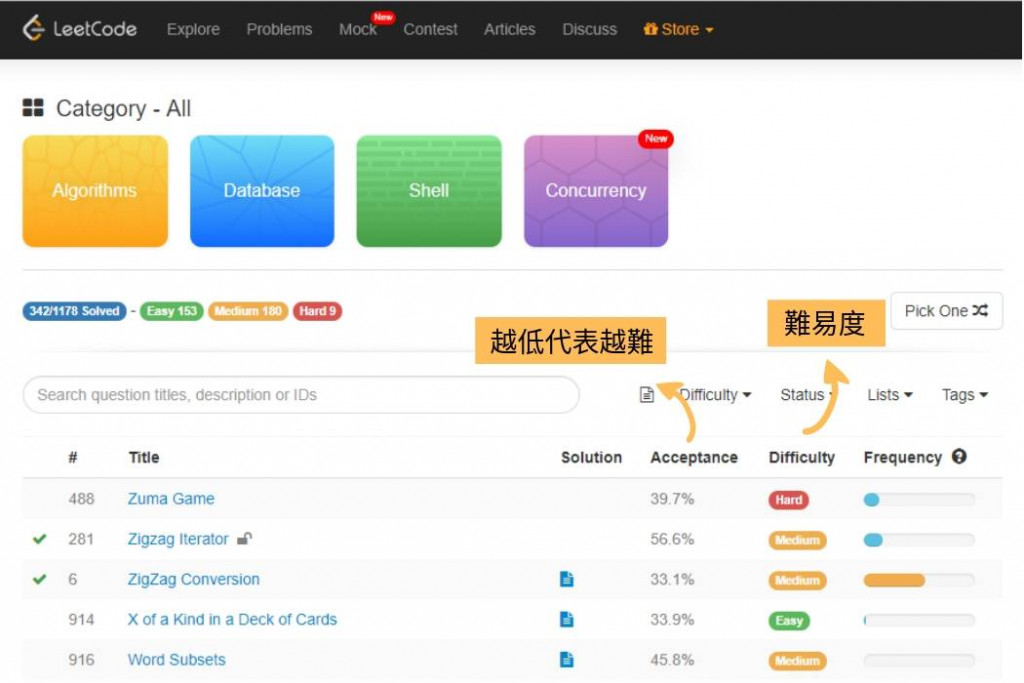This screenshot has height=683, width=1024.
Task: Open the Contest page
Action: [x=430, y=29]
